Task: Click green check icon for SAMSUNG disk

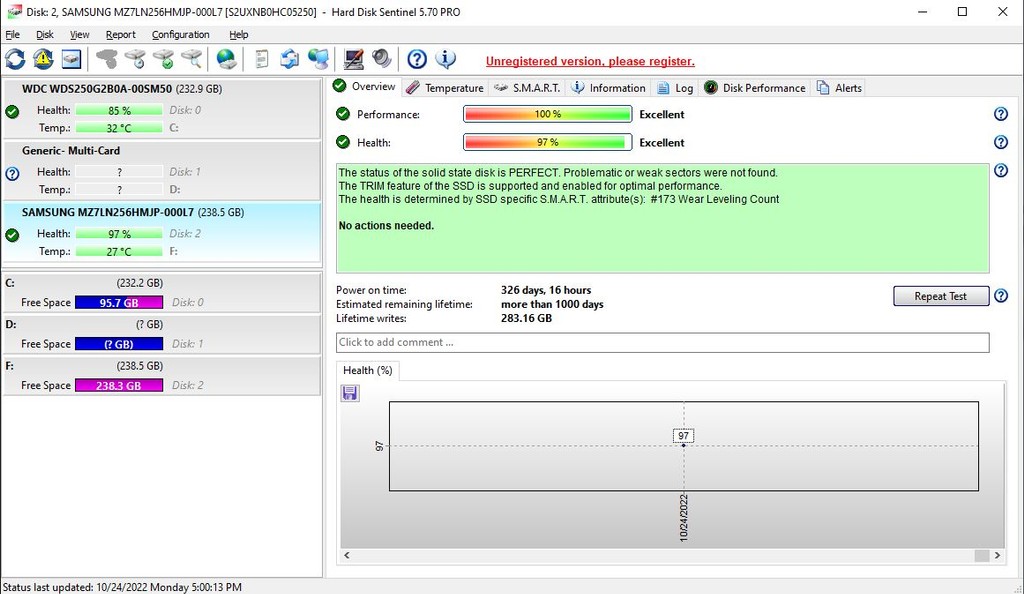Action: 12,235
